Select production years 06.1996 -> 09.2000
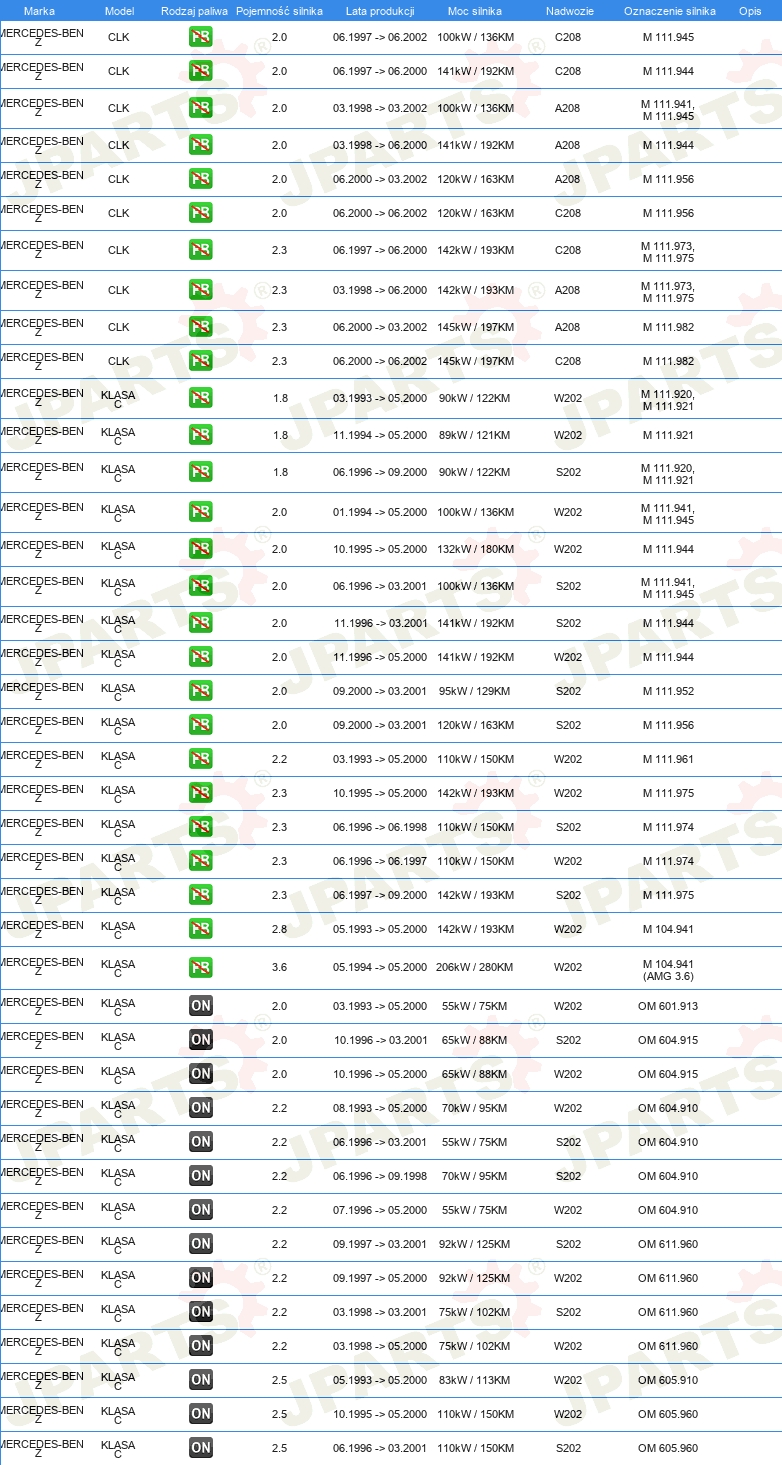Image resolution: width=782 pixels, height=1465 pixels. (380, 472)
